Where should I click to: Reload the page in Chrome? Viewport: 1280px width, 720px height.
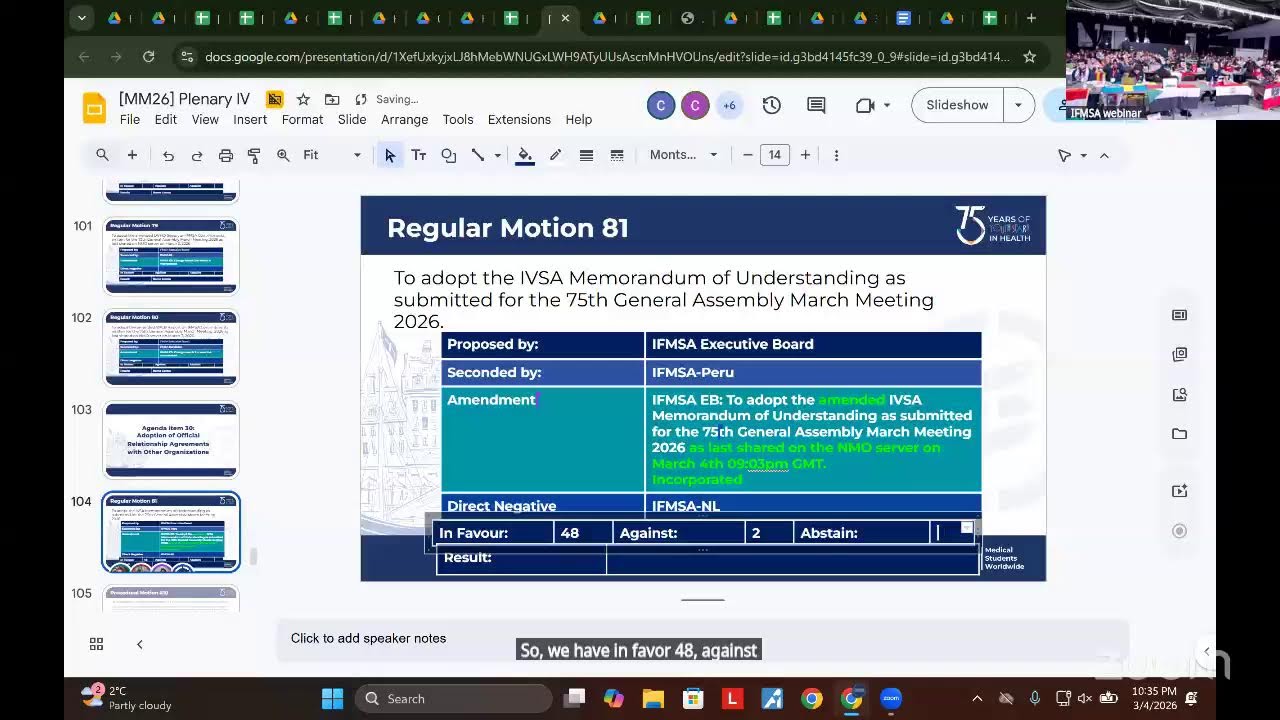[148, 57]
